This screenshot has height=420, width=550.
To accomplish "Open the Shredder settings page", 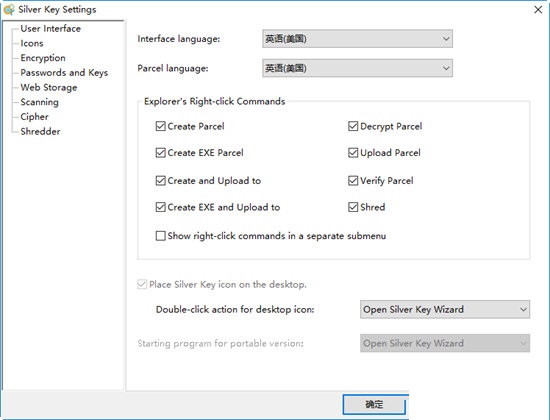I will pyautogui.click(x=40, y=132).
